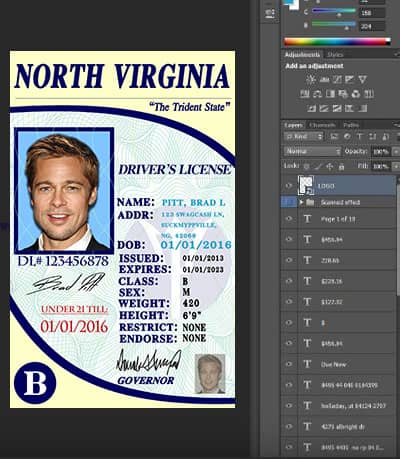This screenshot has height=459, width=400.
Task: Add a Vibrance adjustment
Action: point(363,79)
